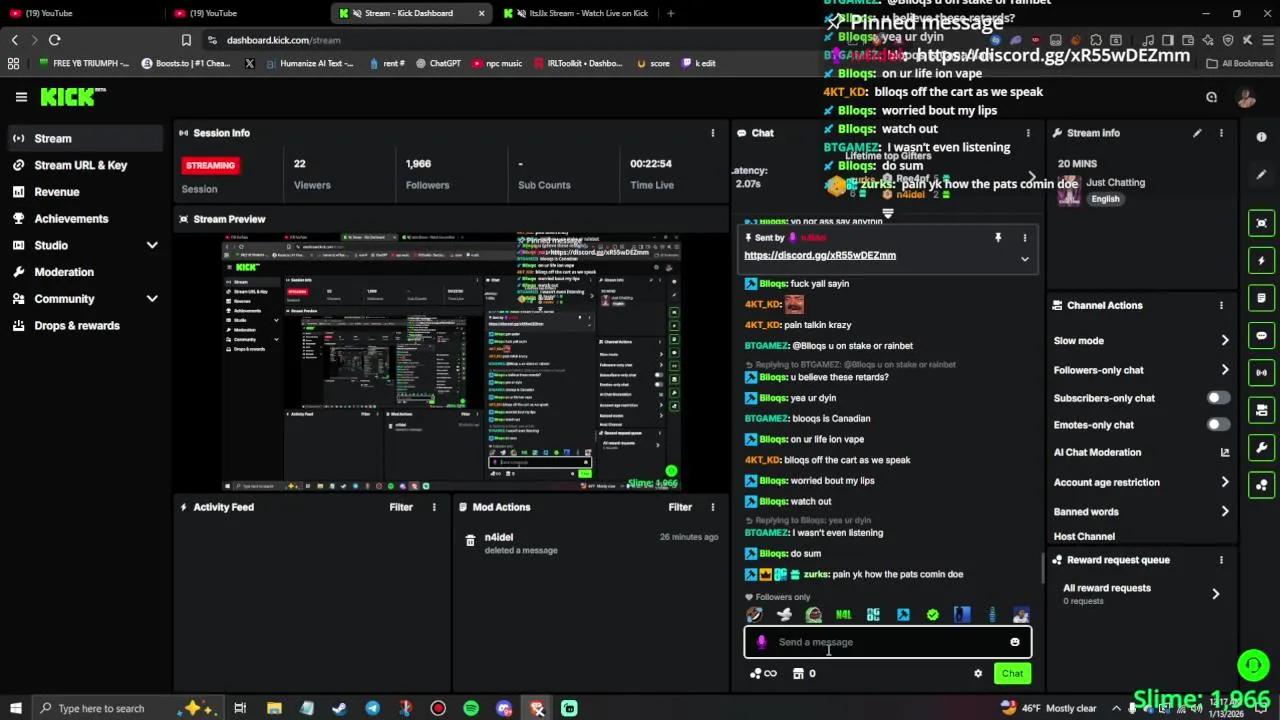Image resolution: width=1280 pixels, height=720 pixels.
Task: Open All reward requests arrow
Action: pyautogui.click(x=1215, y=594)
